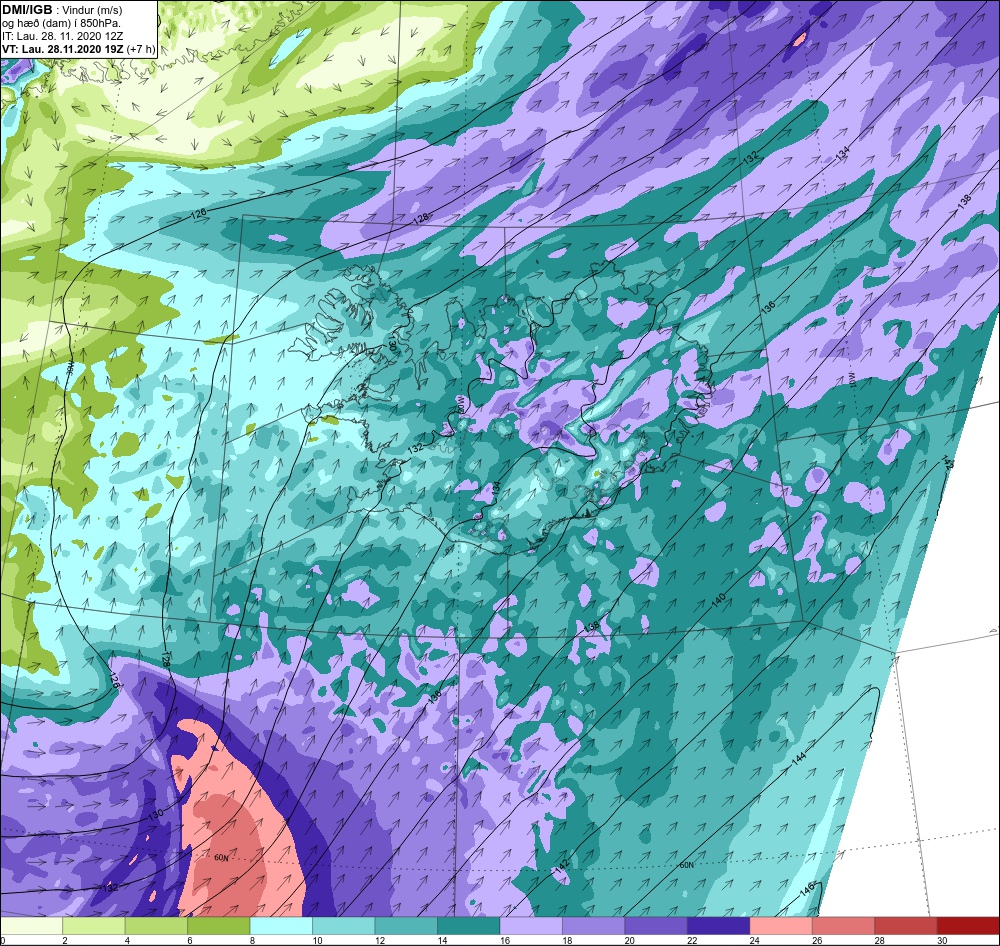This screenshot has width=1000, height=946.
Task: Click the pale yellow 0–2 m/s legend swatch
Action: 31,926
